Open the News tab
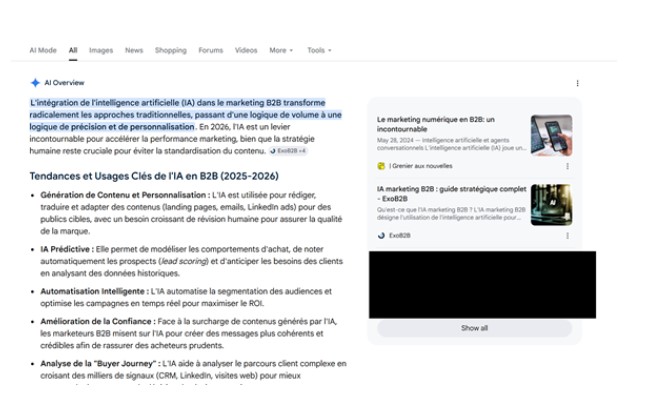 click(x=134, y=50)
